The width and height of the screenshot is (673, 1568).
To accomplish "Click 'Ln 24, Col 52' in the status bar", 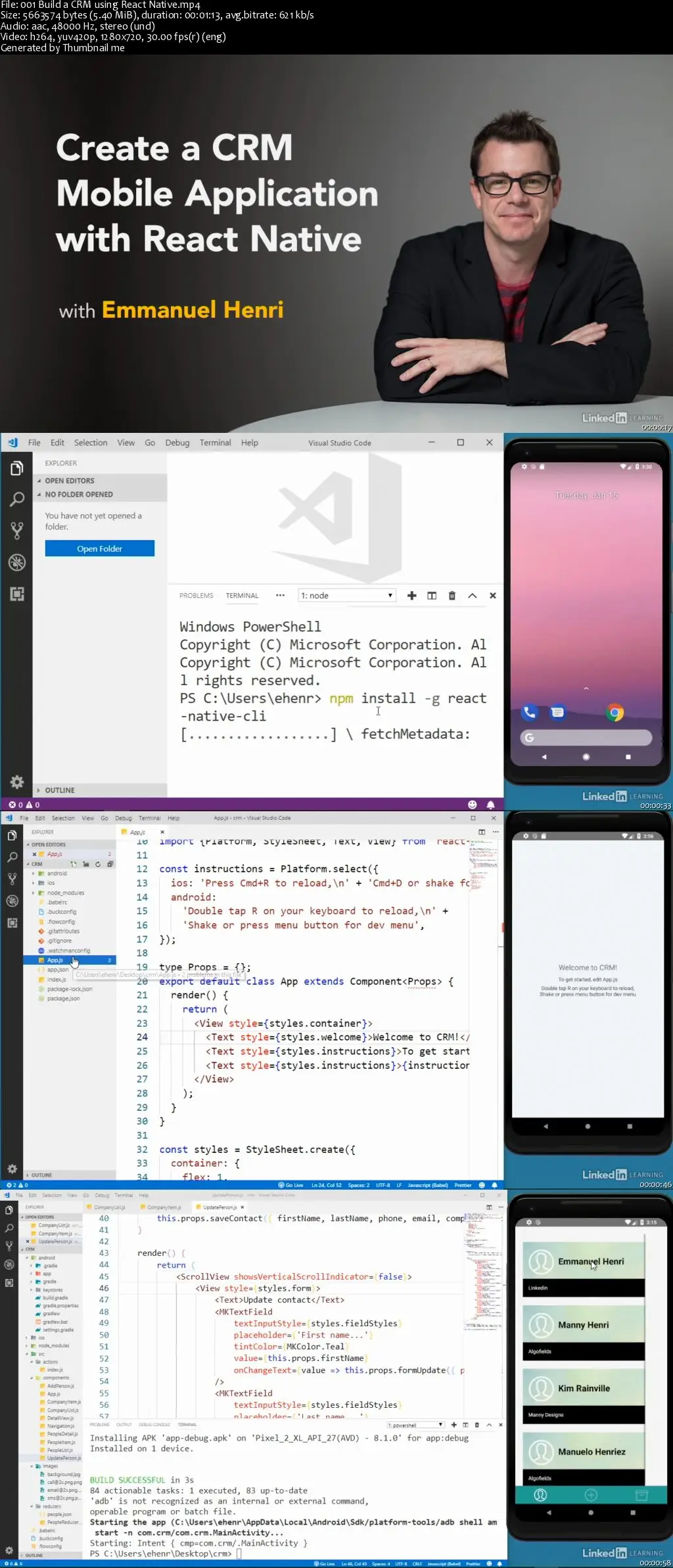I will 326,1185.
